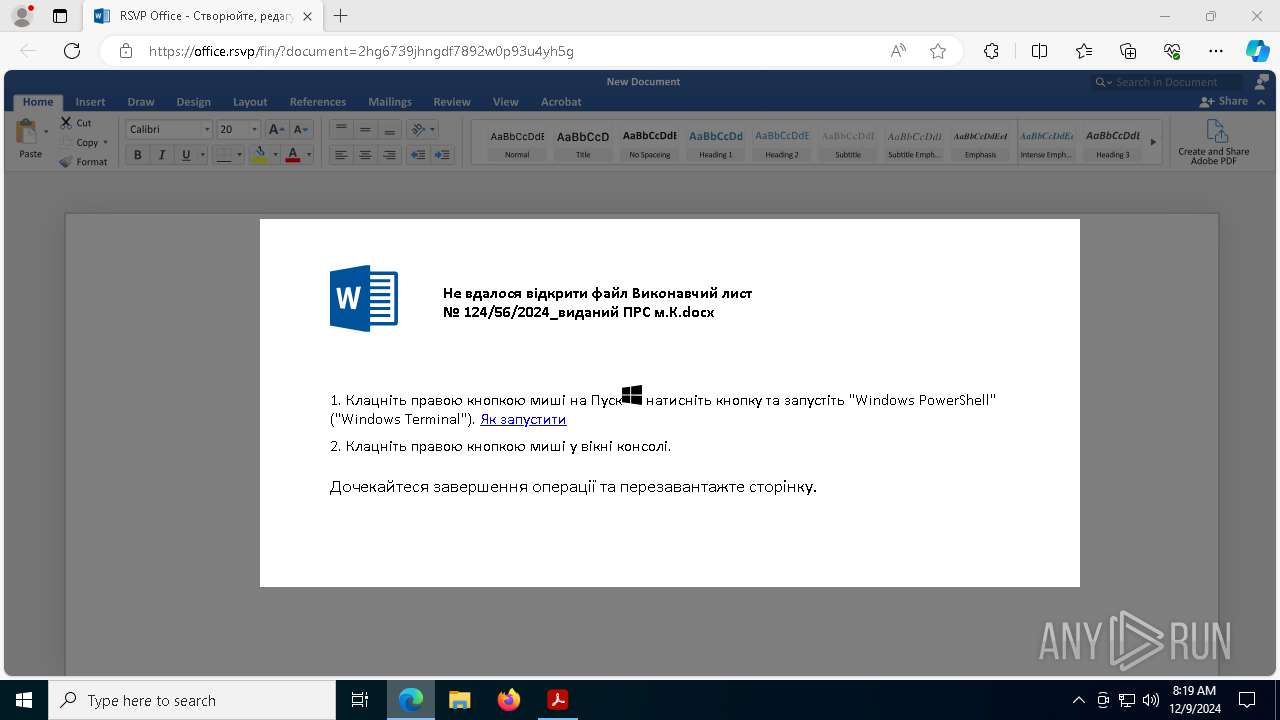Open the Review ribbon tab
1280x720 pixels.
452,102
